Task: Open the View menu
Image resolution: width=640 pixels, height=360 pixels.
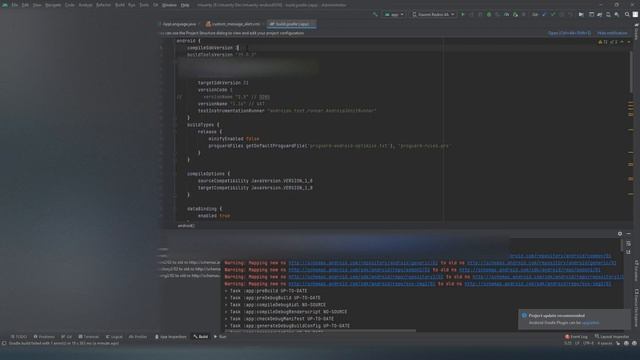Action: (x=37, y=5)
